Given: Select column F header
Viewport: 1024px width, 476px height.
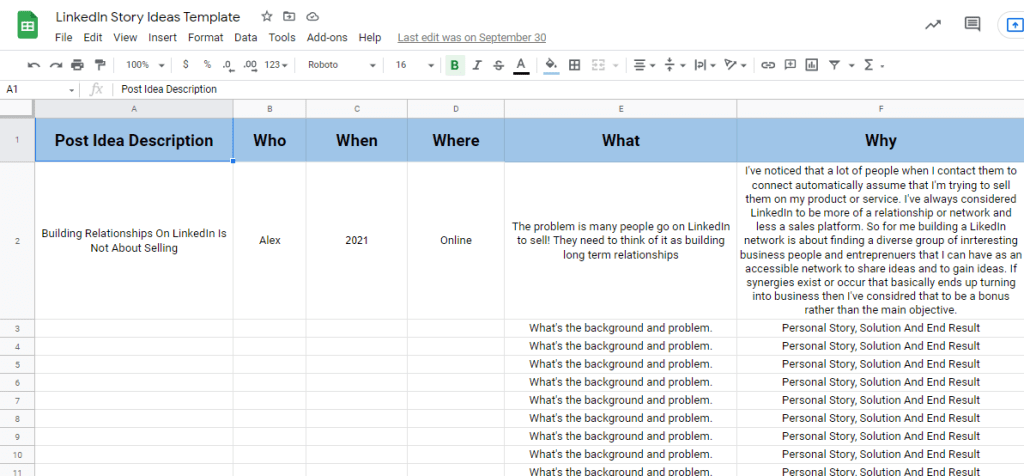Looking at the screenshot, I should coord(880,109).
